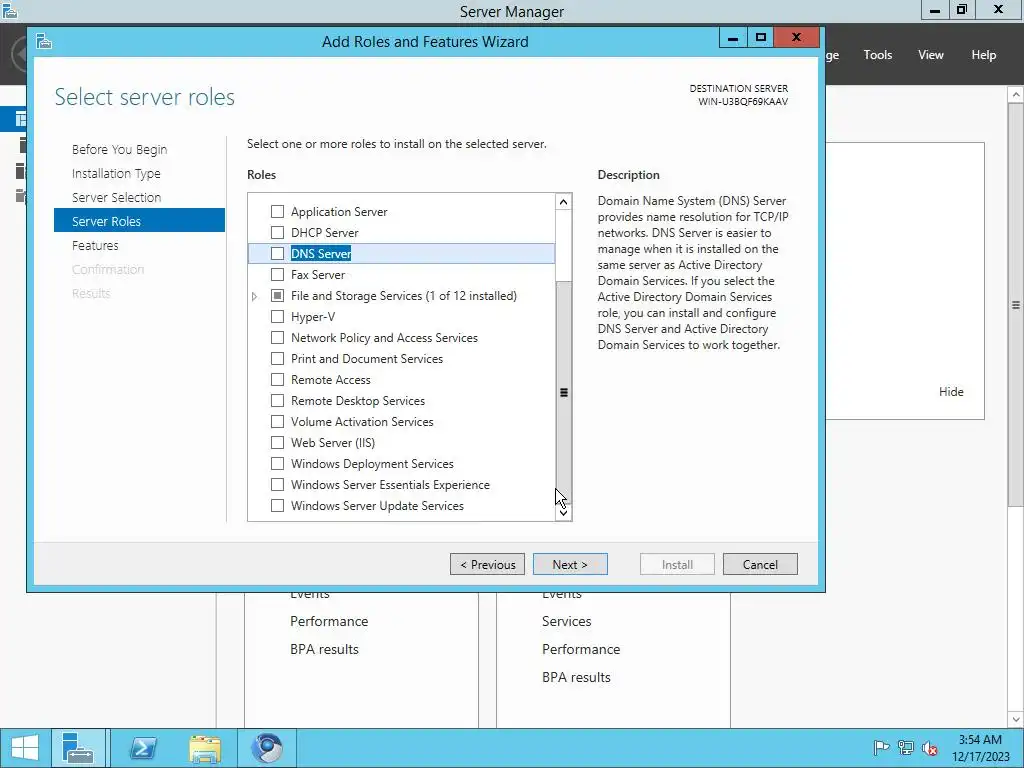
Task: Close the wizard with the red X
Action: click(x=796, y=37)
